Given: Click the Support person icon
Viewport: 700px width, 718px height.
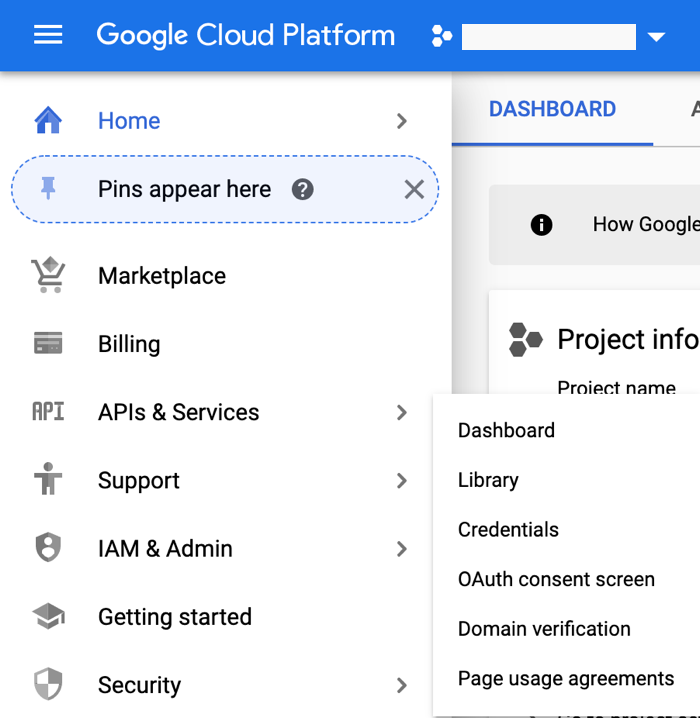Looking at the screenshot, I should (48, 481).
